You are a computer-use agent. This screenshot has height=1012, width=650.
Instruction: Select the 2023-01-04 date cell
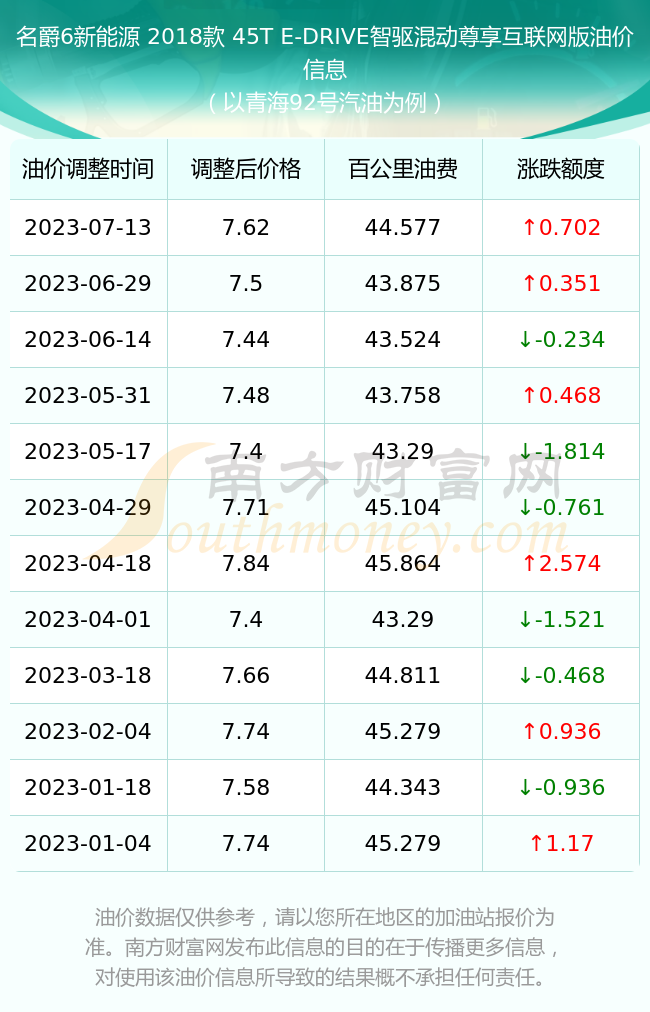point(88,844)
